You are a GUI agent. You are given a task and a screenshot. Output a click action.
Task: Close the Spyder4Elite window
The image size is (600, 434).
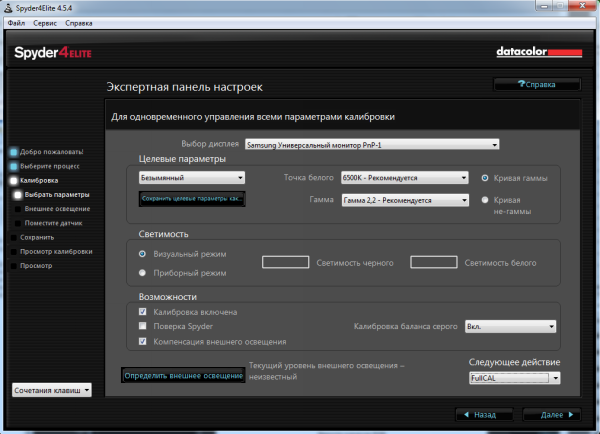point(582,5)
